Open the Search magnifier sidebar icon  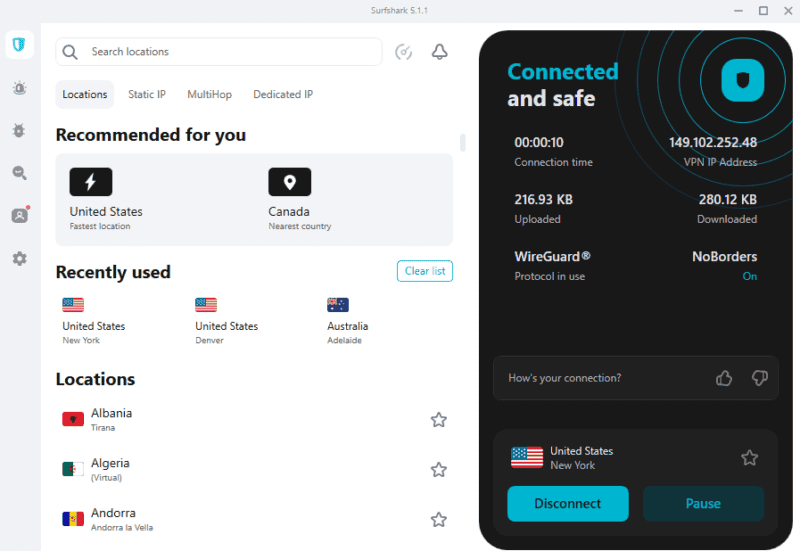pos(19,173)
